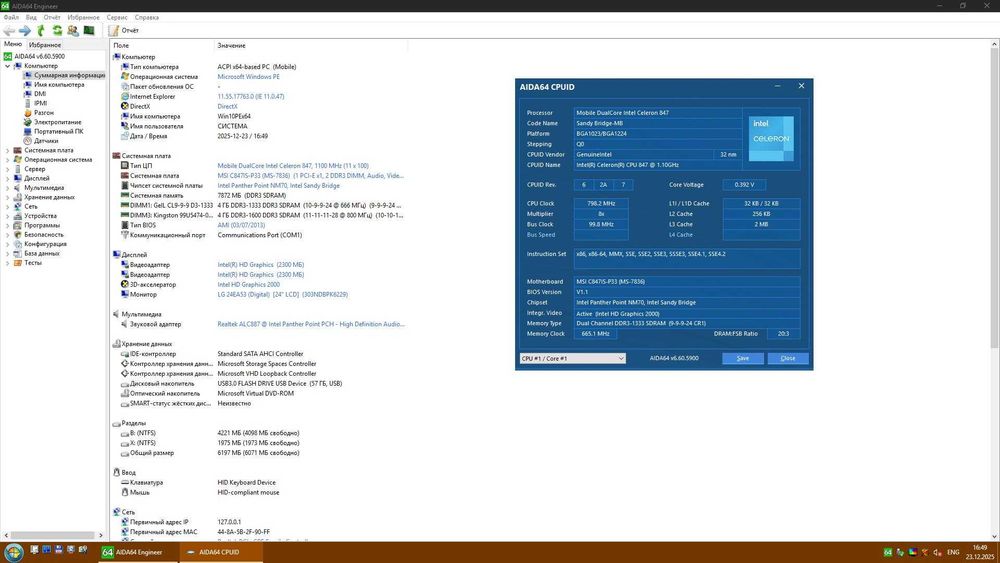Viewport: 1000px width, 563px height.
Task: Click the Back arrow toolbar icon
Action: [9, 31]
